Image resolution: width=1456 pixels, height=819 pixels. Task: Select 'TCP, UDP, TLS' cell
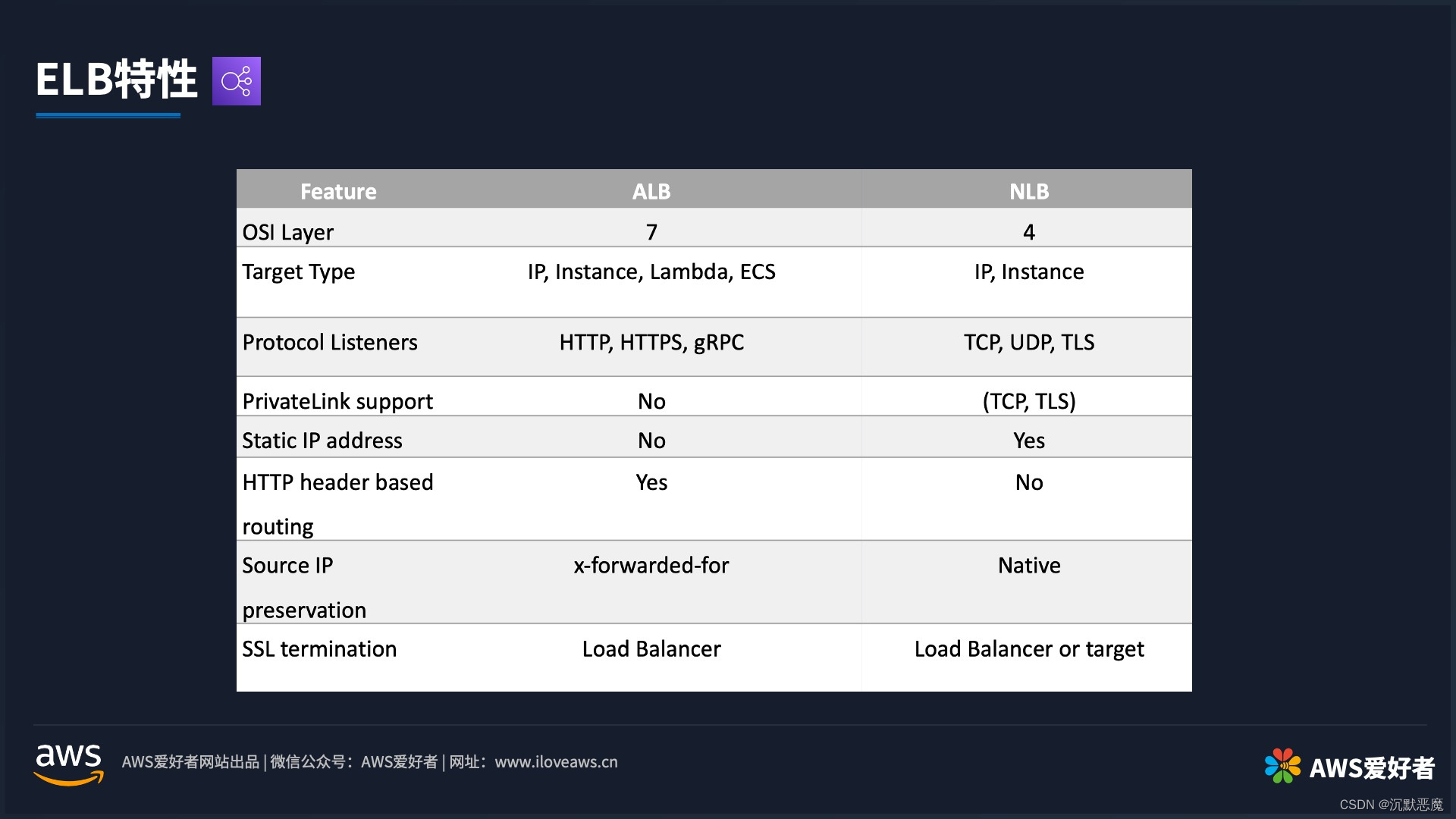click(x=1029, y=343)
